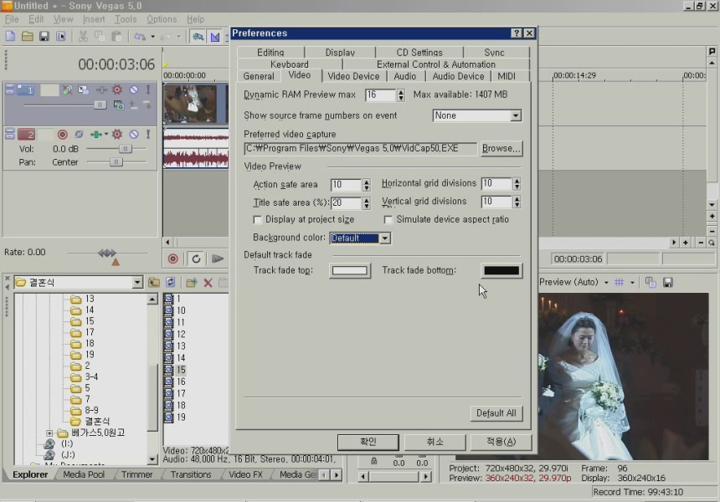Toggle Loop Playback button
The height and width of the screenshot is (502, 720).
pos(196,259)
